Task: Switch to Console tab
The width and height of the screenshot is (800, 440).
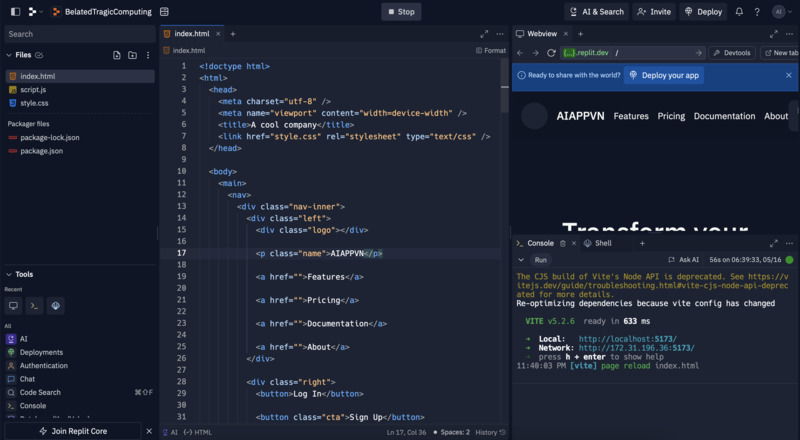Action: pos(539,243)
